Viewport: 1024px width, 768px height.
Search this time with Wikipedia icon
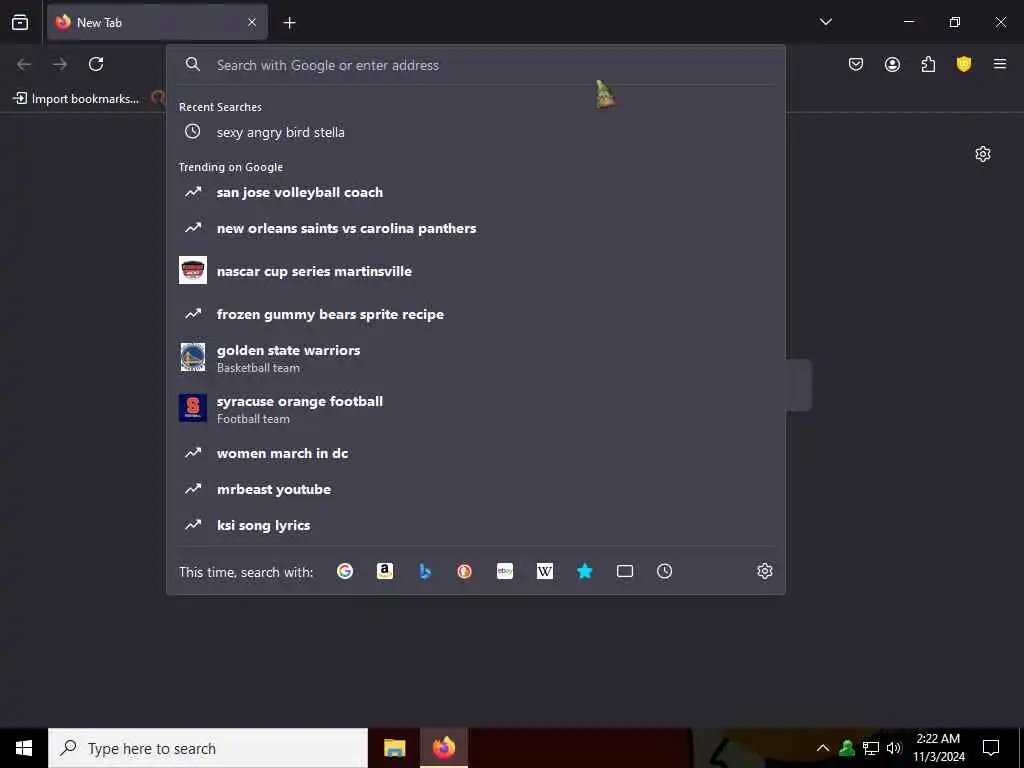point(545,571)
